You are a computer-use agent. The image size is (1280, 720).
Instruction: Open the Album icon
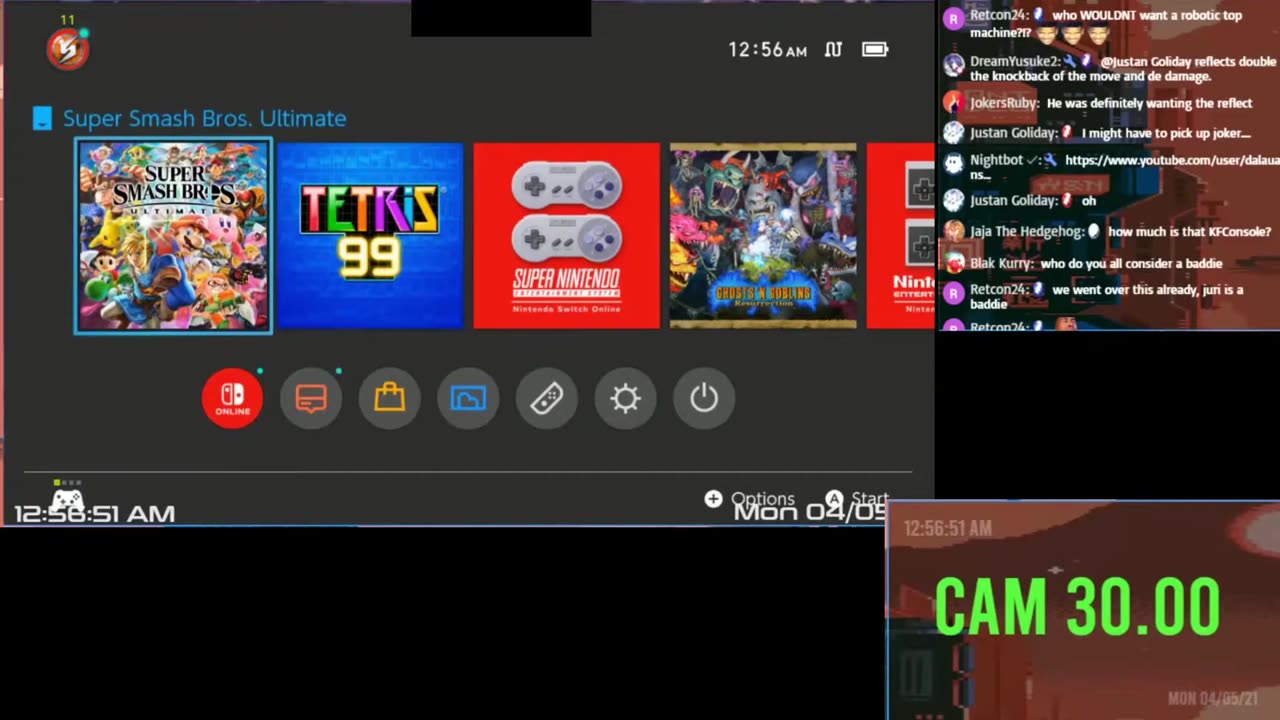point(468,398)
